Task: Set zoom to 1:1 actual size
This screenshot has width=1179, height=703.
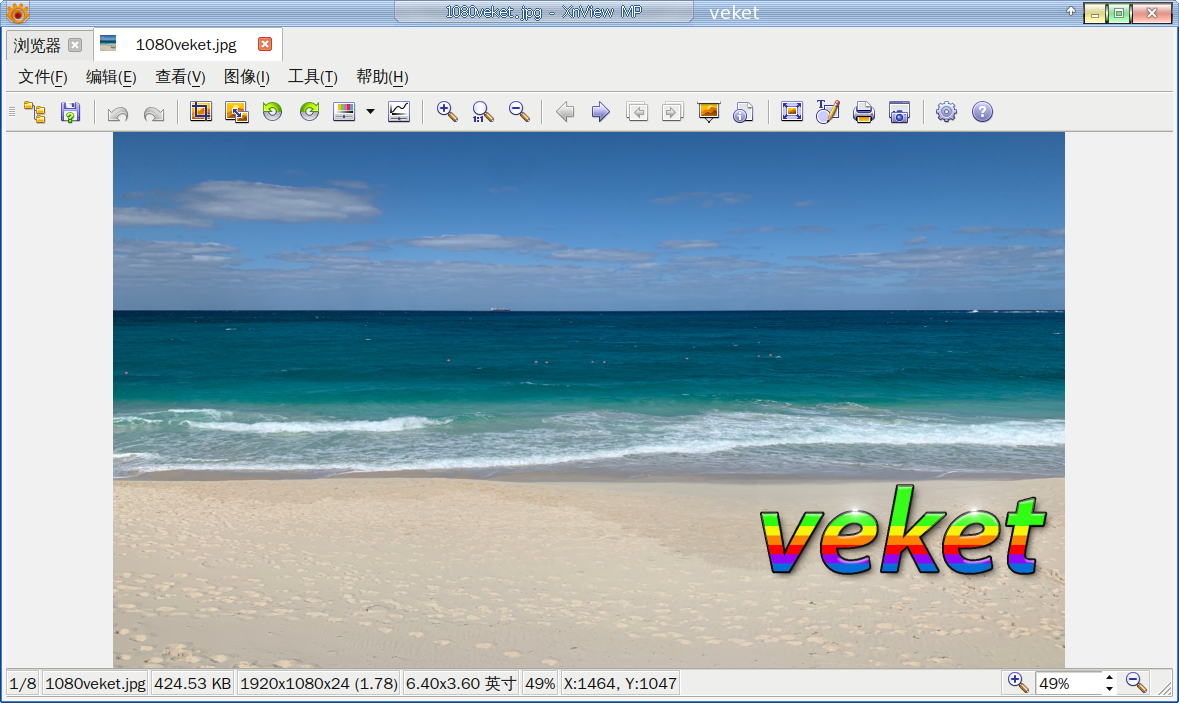Action: click(483, 112)
